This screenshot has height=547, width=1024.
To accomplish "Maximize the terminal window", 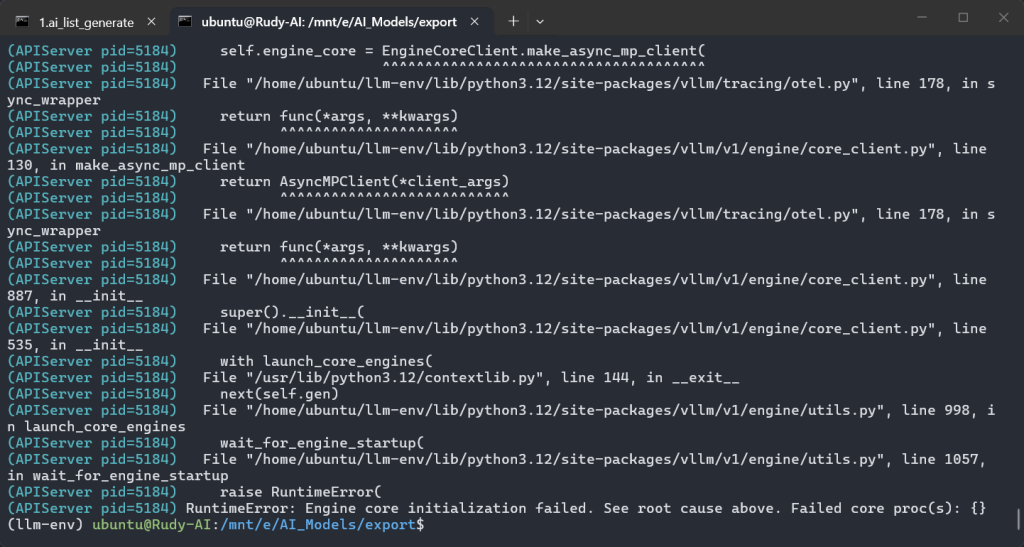I will (963, 18).
